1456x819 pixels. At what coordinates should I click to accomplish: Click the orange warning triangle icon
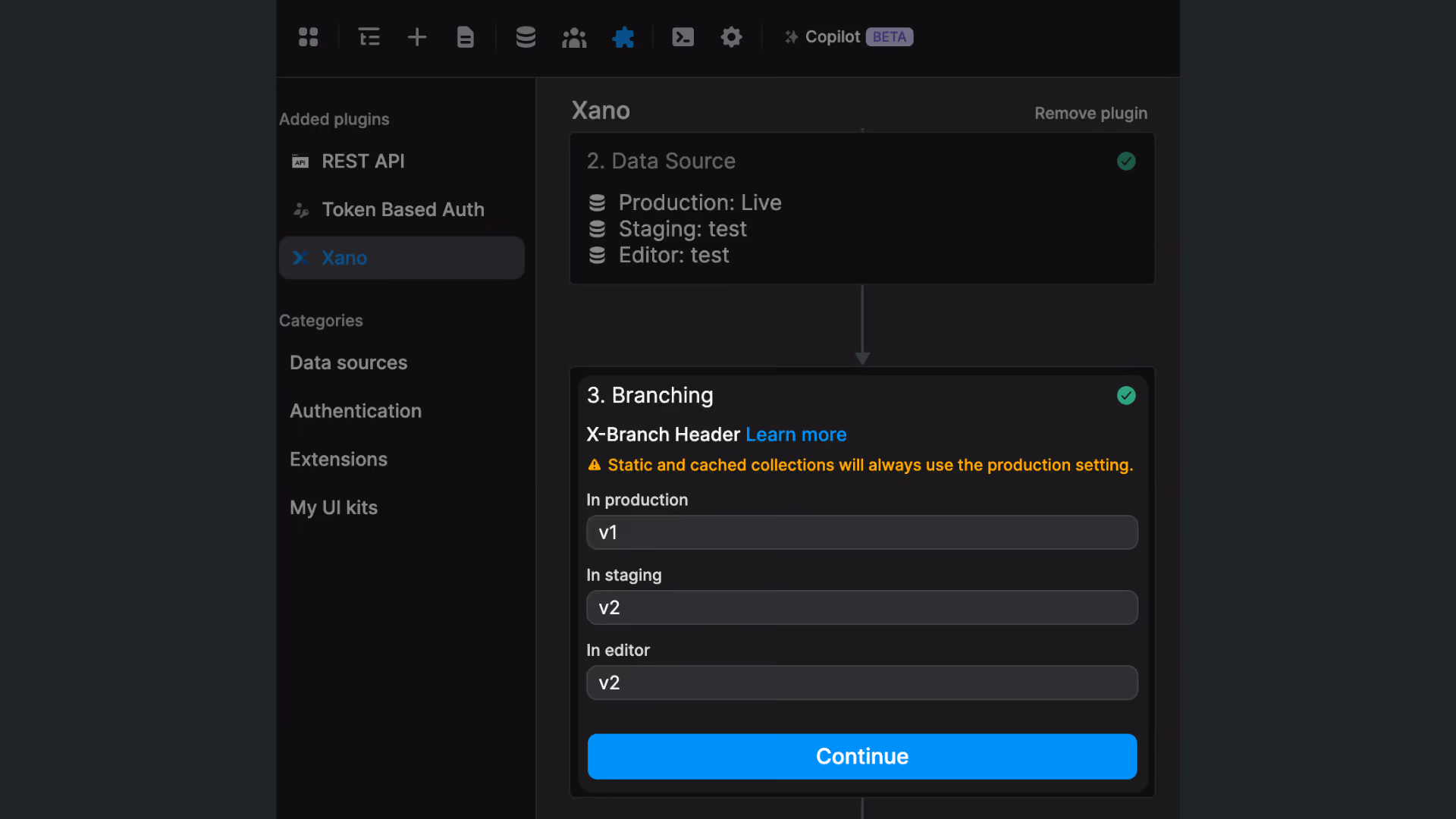pos(595,466)
